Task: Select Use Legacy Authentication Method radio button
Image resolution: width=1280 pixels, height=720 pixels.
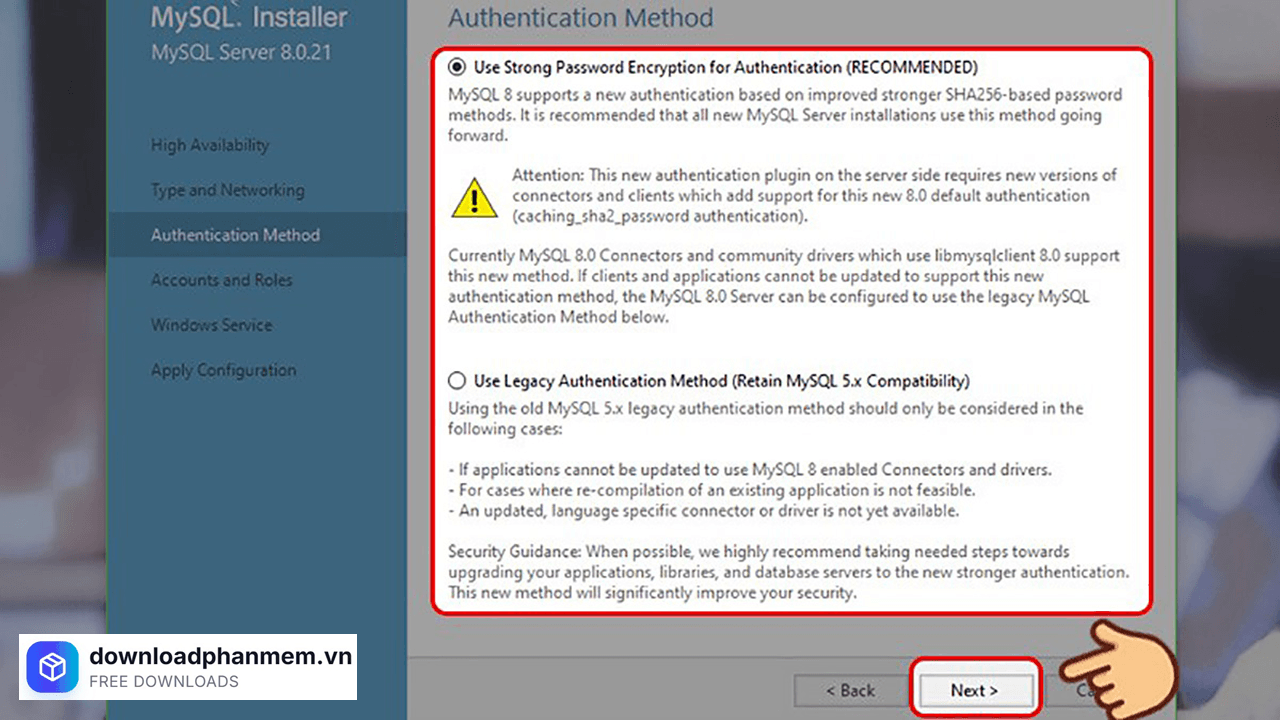Action: [x=457, y=381]
